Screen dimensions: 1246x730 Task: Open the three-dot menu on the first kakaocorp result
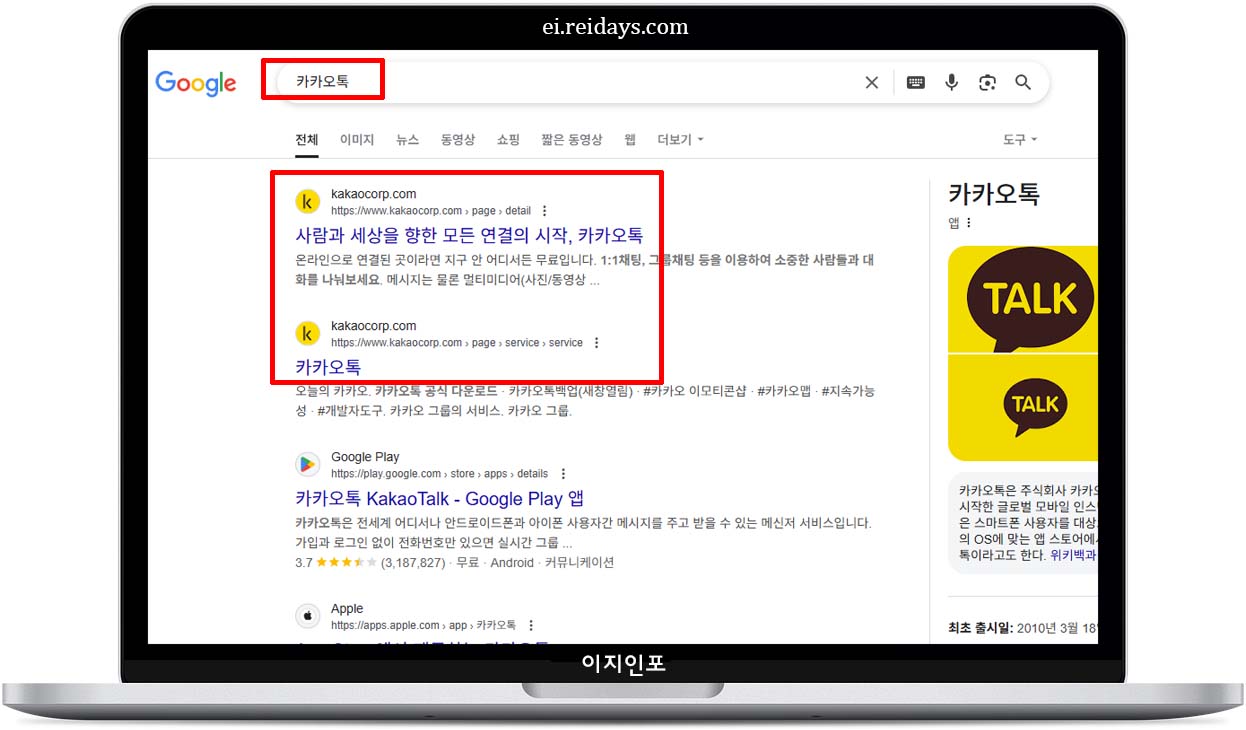(544, 211)
